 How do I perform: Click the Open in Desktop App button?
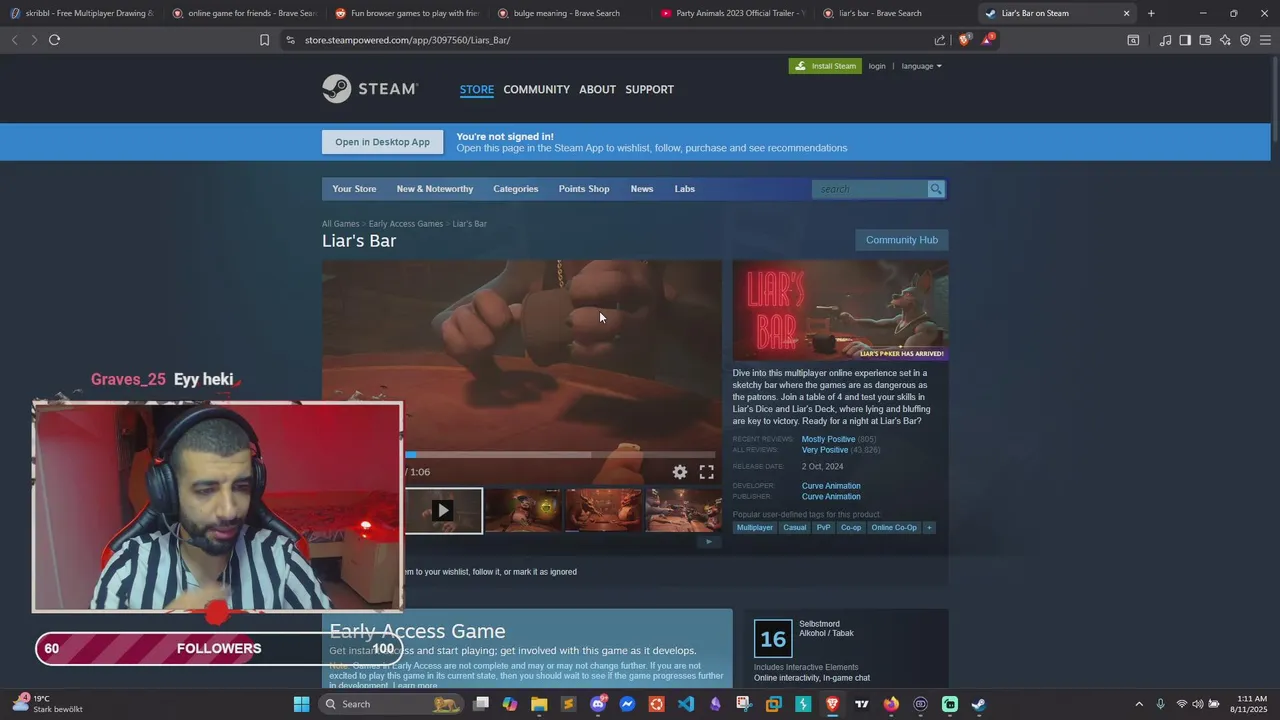(382, 142)
